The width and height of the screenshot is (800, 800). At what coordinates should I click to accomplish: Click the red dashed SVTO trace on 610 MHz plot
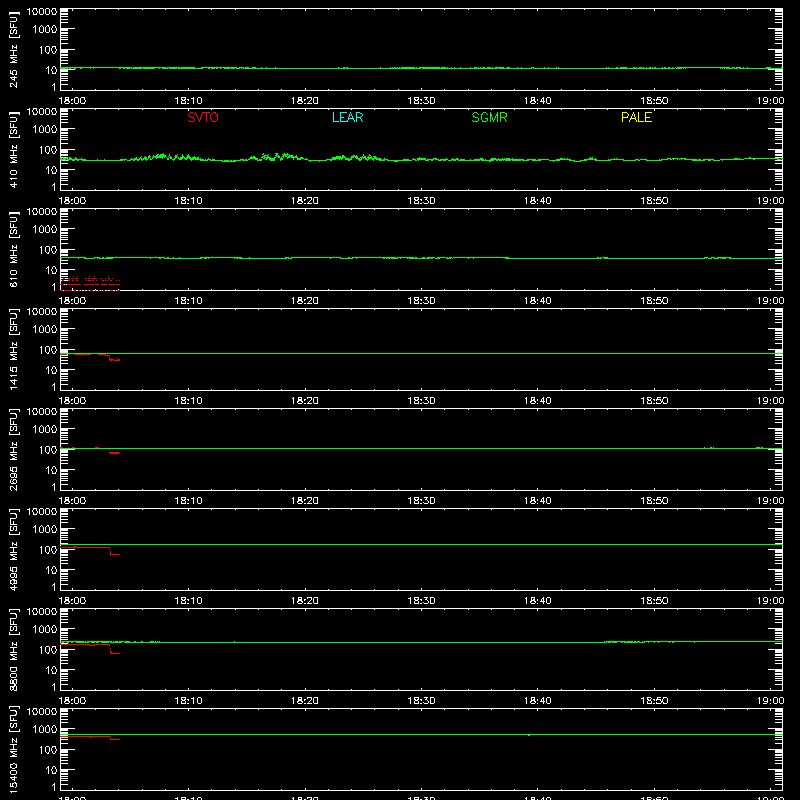pos(90,284)
